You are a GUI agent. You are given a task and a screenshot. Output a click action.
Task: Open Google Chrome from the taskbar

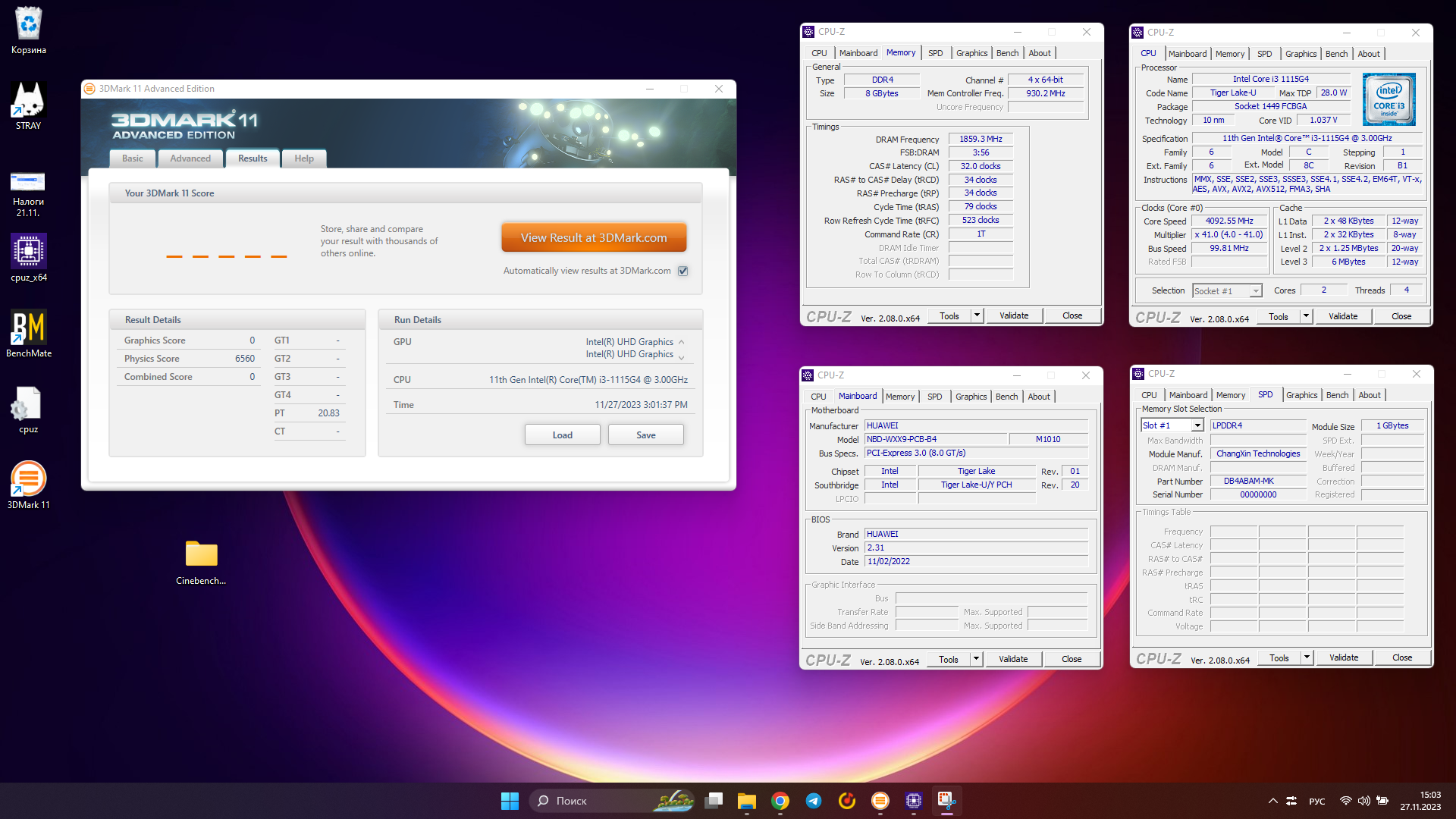[x=780, y=801]
